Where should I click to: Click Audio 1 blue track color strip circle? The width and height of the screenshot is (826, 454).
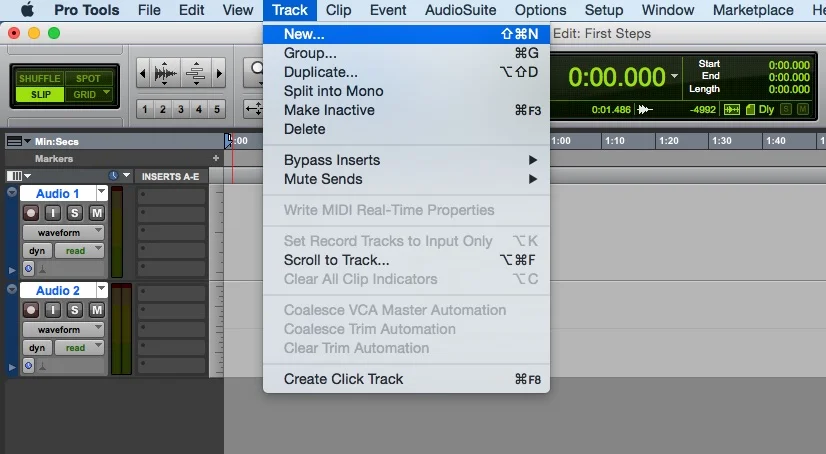coord(12,192)
